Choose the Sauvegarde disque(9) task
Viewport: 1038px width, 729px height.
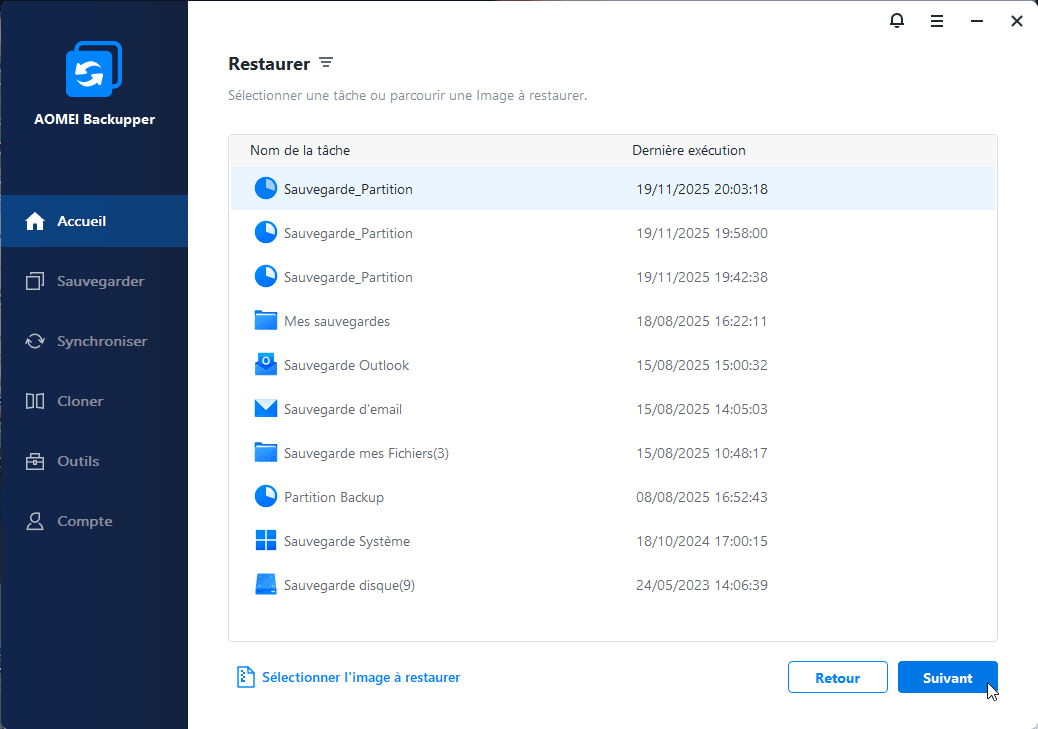coord(349,585)
